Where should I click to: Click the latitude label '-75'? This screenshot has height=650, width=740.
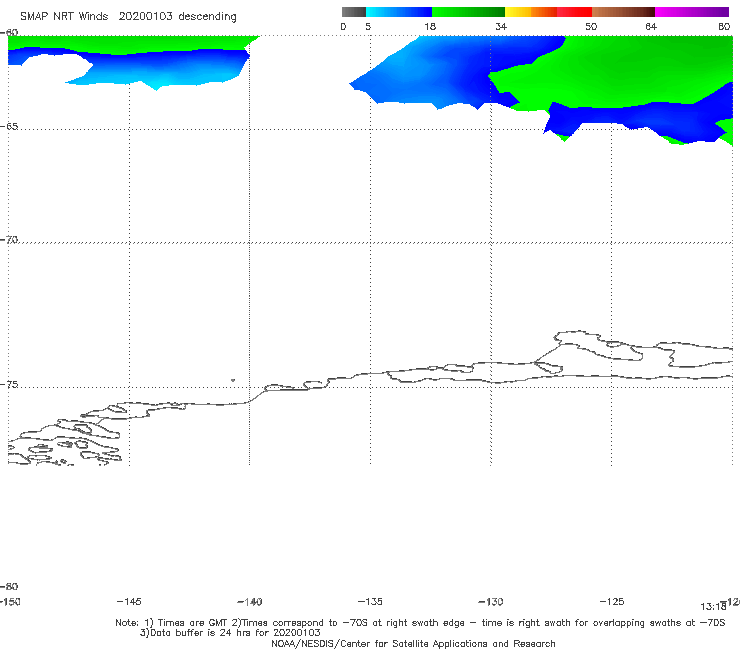(9, 385)
